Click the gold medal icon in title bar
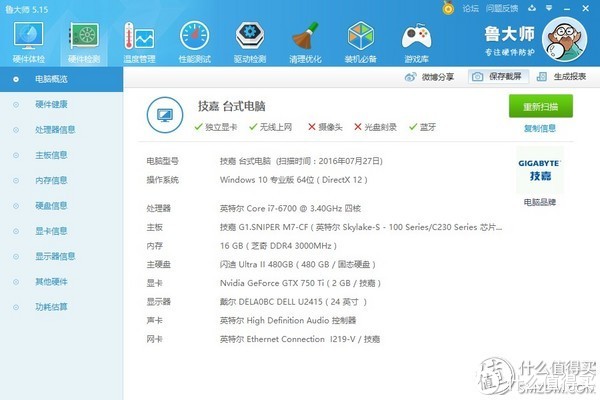 pos(448,8)
